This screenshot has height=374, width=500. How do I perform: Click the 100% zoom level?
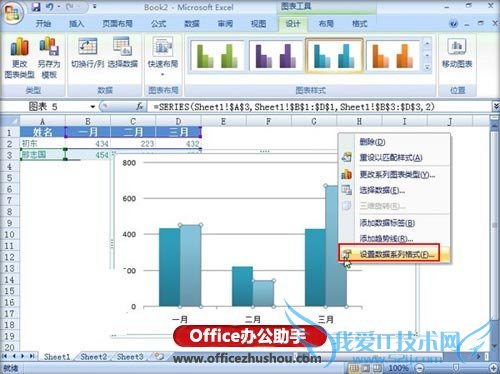pos(399,368)
